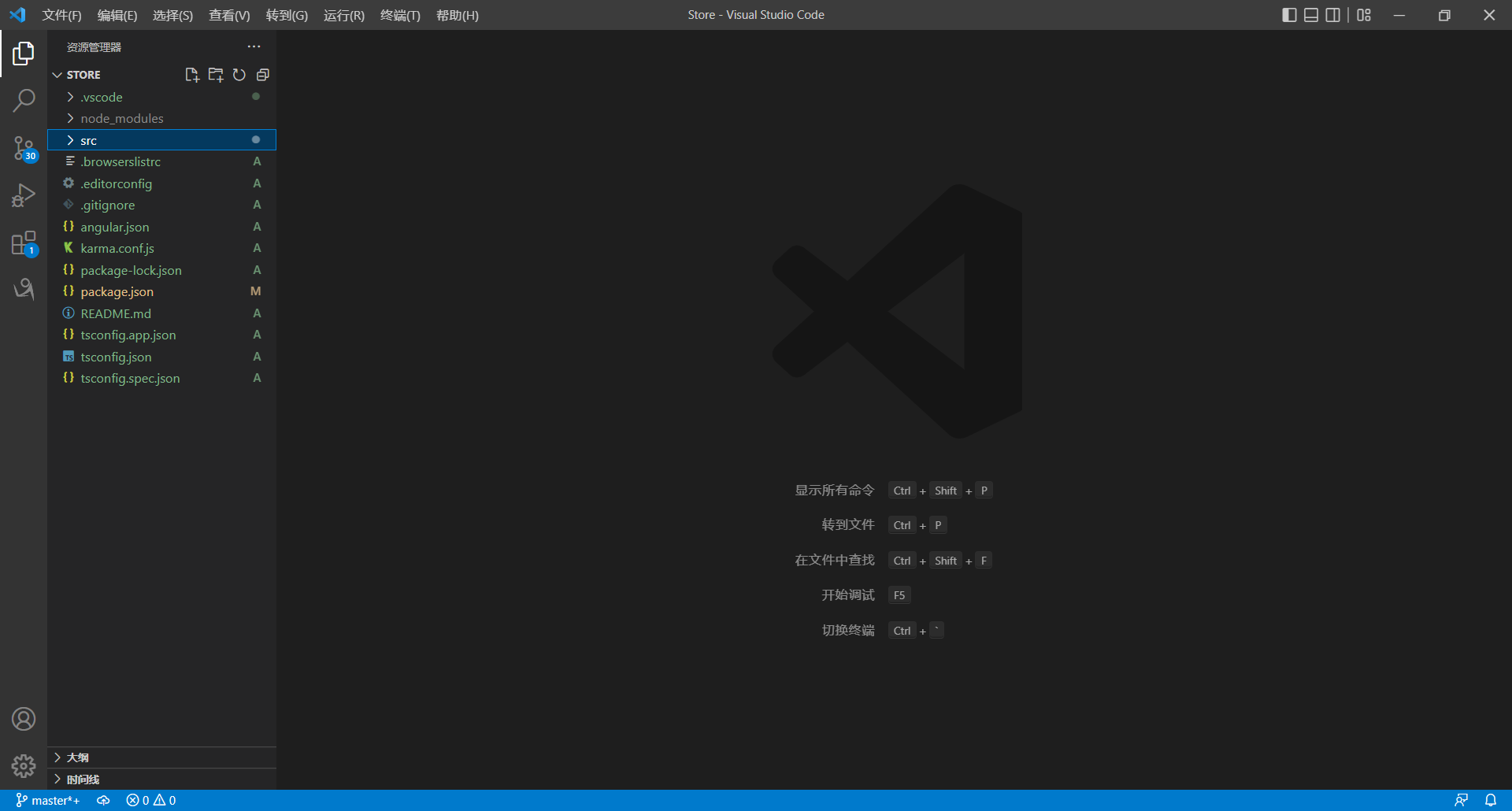The width and height of the screenshot is (1512, 811).
Task: Open the tsconfig.spec.json file
Action: point(161,378)
